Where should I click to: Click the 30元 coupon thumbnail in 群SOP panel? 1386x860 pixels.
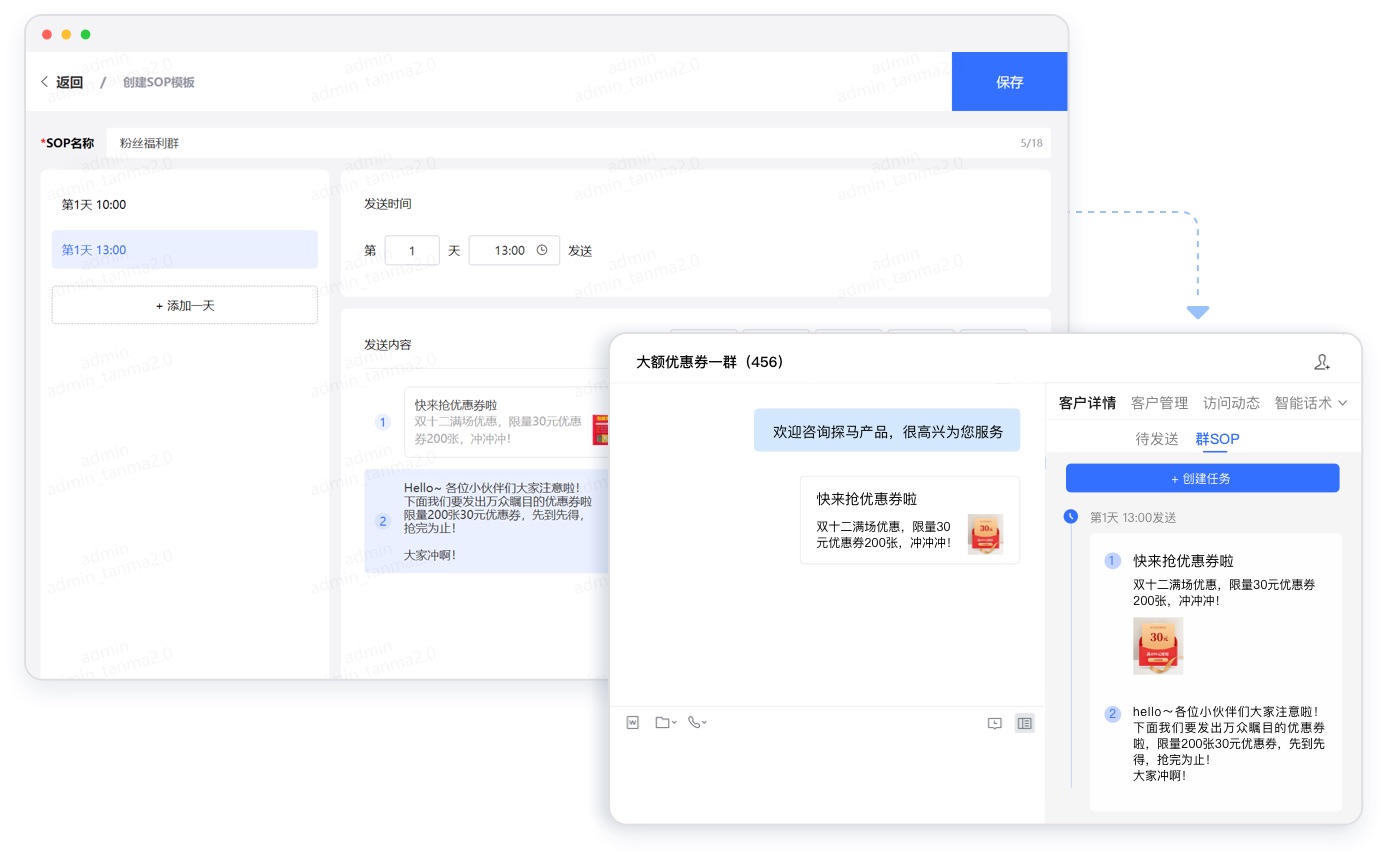click(1157, 645)
